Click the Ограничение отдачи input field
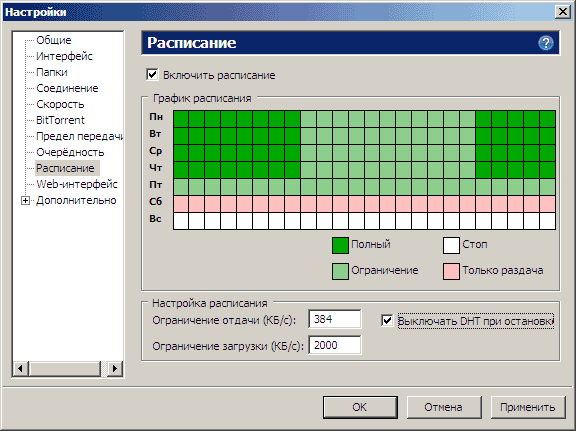The width and height of the screenshot is (576, 431). click(335, 319)
